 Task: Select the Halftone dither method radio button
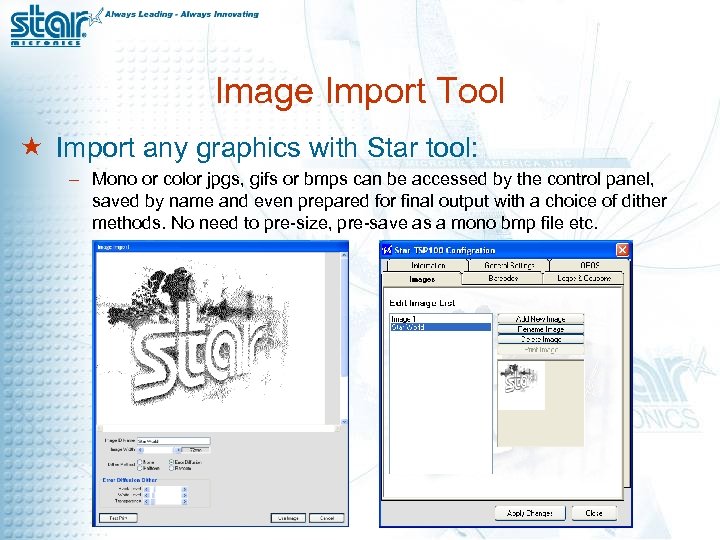coord(140,468)
